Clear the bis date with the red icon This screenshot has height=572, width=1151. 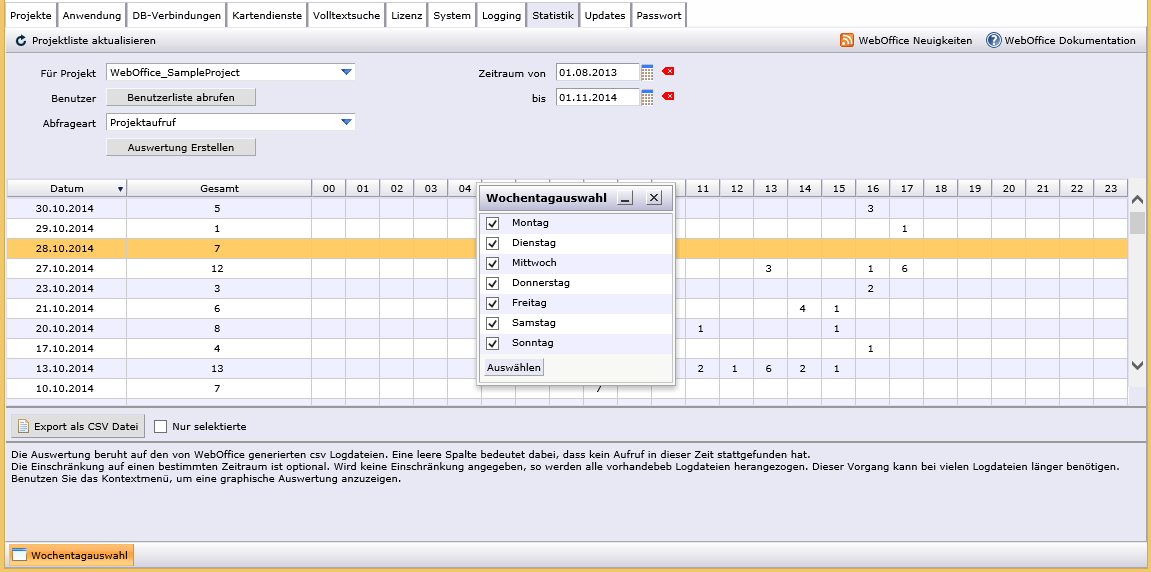coord(669,97)
